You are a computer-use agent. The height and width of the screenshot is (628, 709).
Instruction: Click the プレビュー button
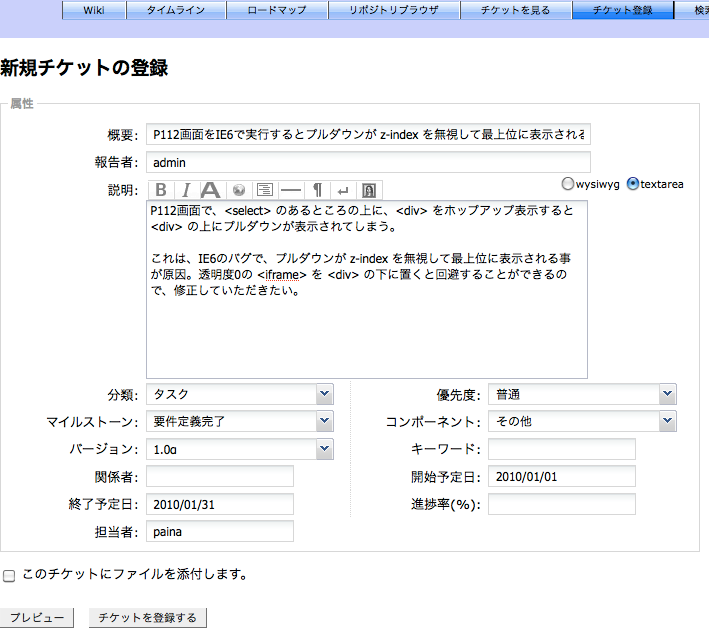pyautogui.click(x=37, y=617)
